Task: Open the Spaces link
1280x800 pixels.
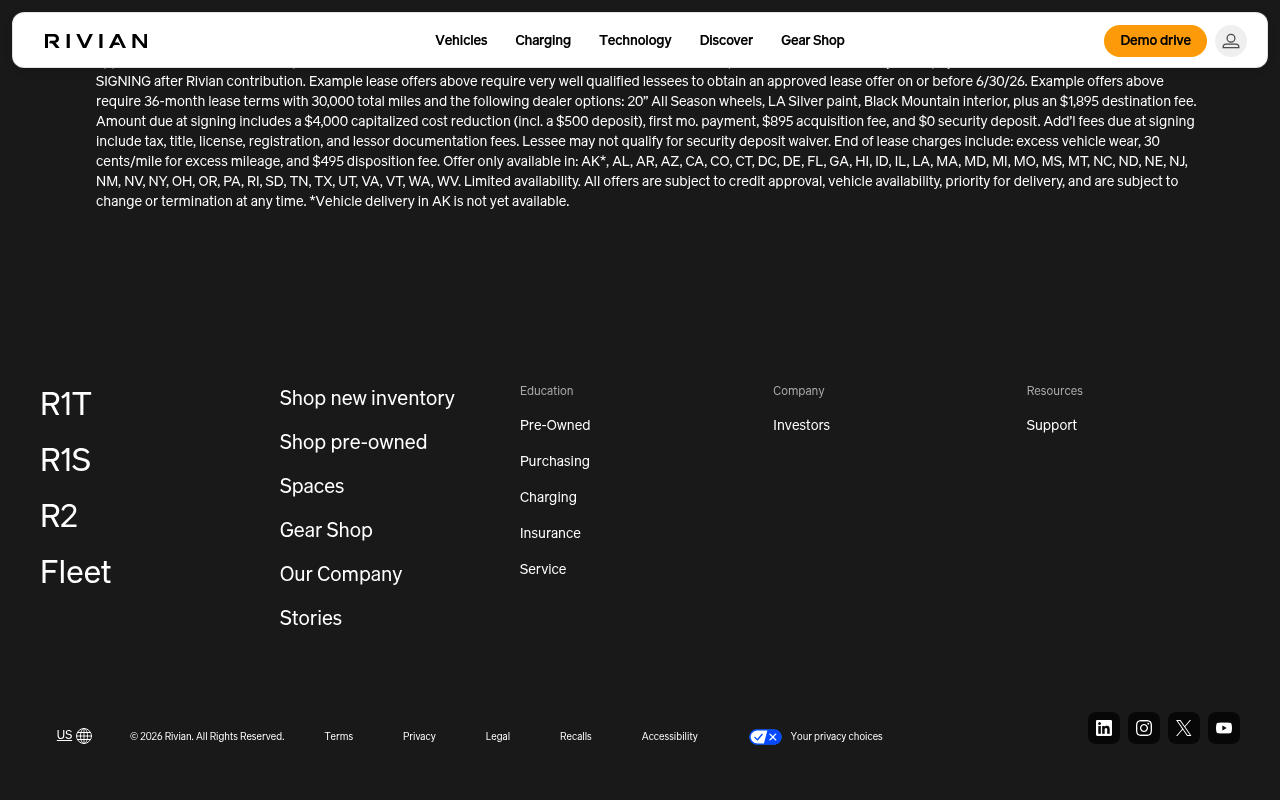Action: pos(312,486)
